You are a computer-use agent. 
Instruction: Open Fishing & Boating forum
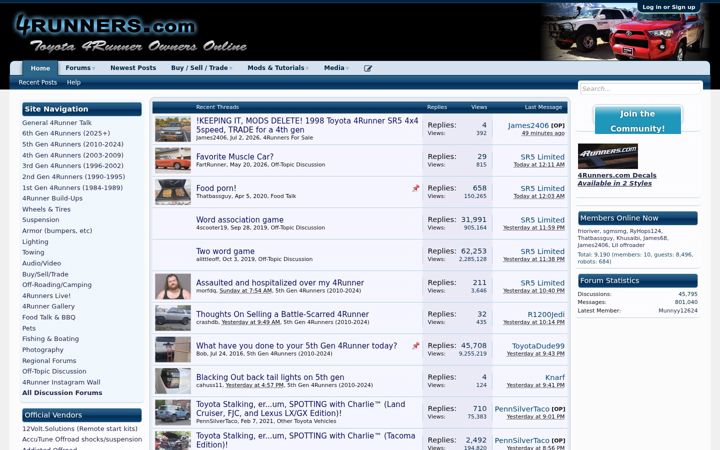pos(51,339)
